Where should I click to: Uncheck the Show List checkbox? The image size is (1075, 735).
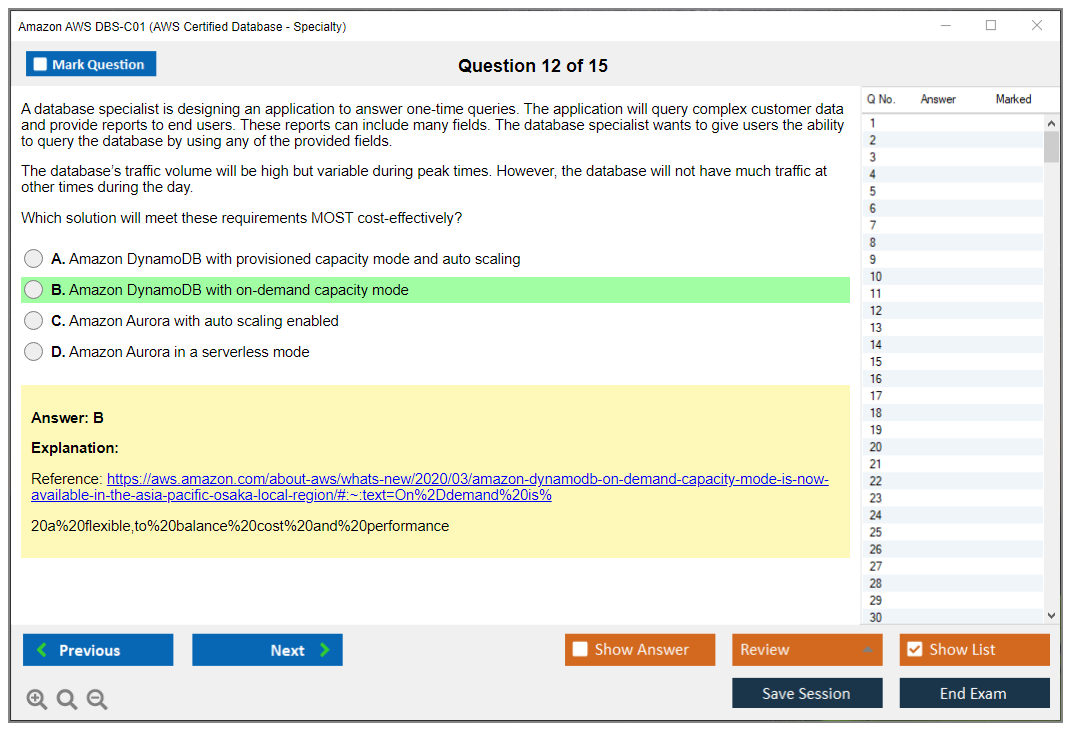pos(914,650)
